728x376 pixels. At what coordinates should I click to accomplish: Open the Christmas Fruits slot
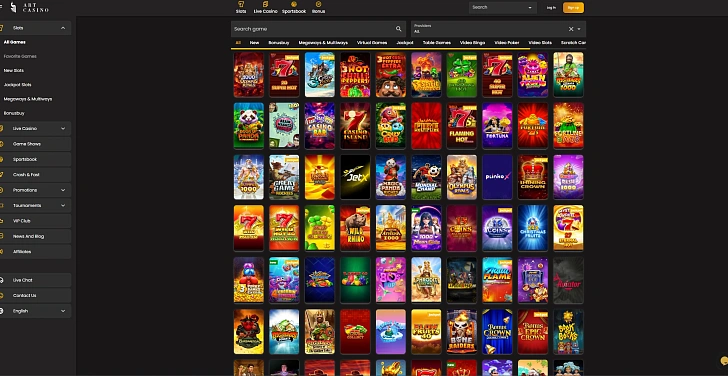pos(533,228)
